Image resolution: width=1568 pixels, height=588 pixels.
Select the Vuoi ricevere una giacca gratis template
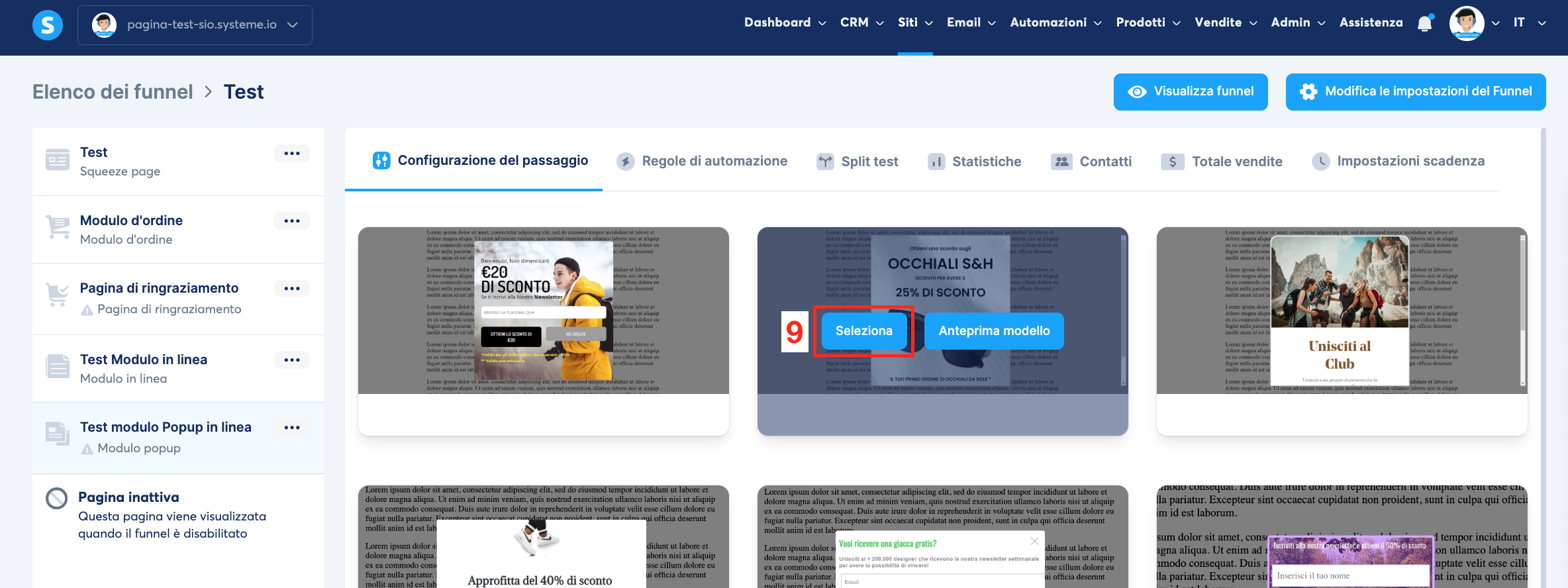point(943,536)
